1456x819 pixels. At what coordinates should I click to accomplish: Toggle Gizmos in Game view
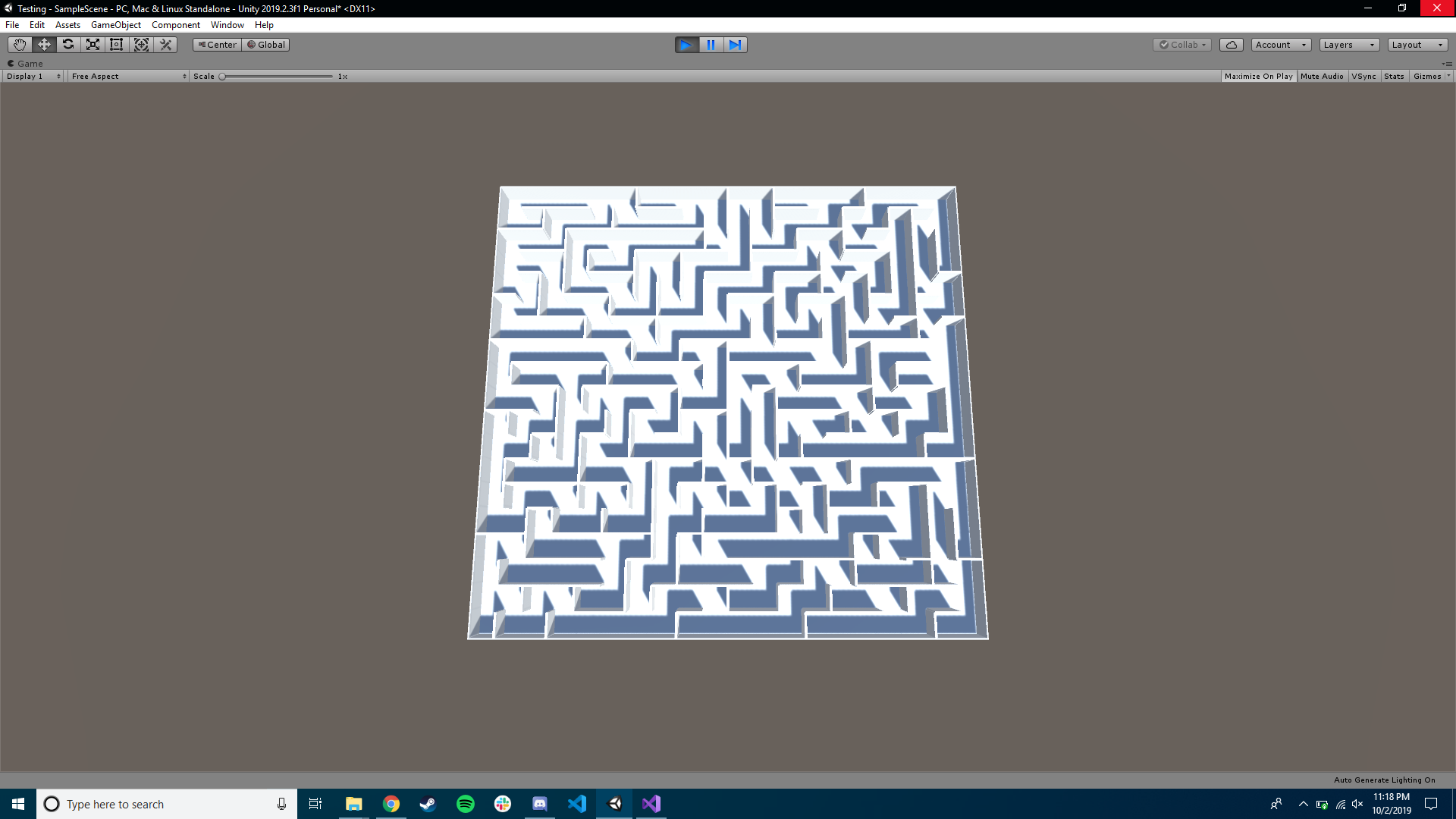pyautogui.click(x=1426, y=77)
